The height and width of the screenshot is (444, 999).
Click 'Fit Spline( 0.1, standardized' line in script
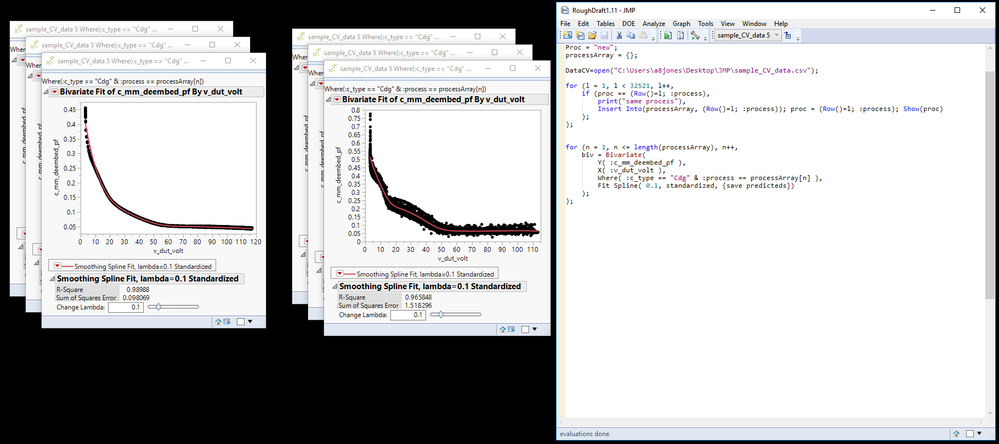click(x=695, y=185)
